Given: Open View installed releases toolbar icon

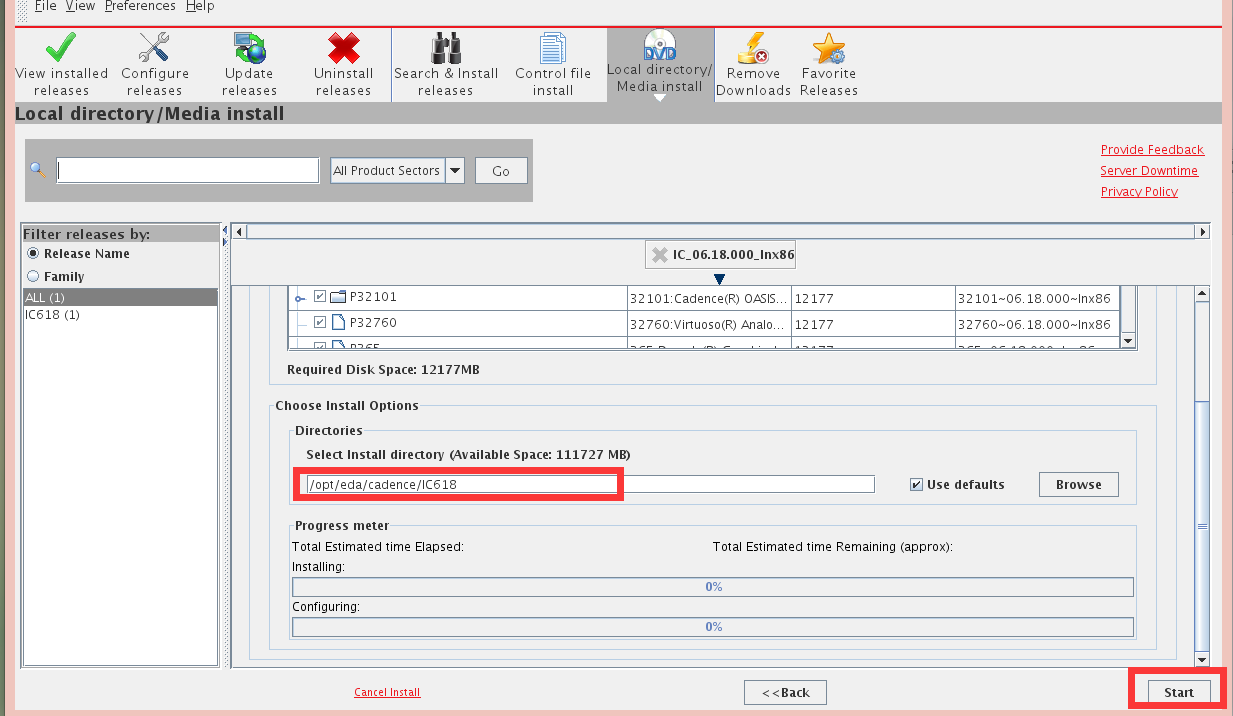Looking at the screenshot, I should (x=61, y=48).
